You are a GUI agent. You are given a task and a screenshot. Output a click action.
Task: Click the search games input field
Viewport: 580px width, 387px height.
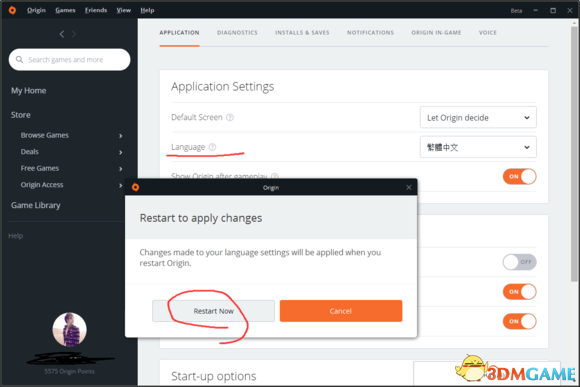pos(70,60)
